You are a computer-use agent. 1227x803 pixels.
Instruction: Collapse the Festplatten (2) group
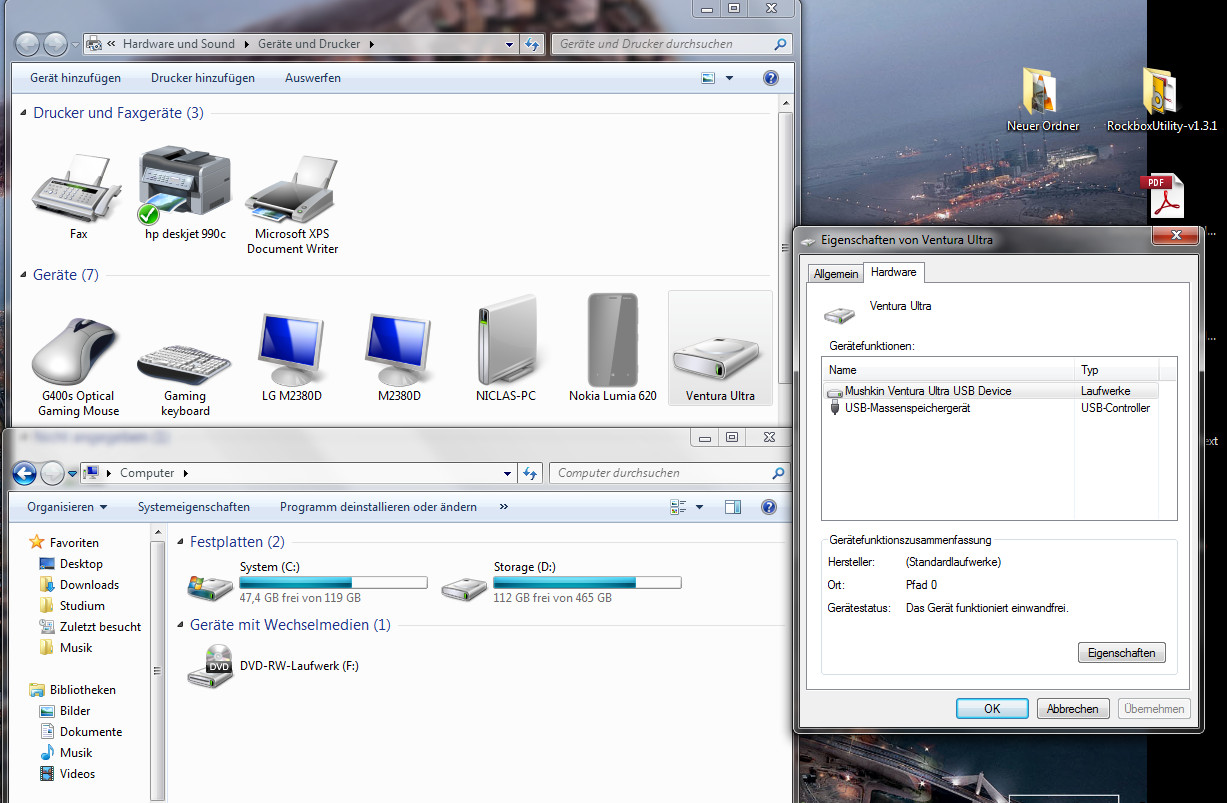click(x=181, y=542)
